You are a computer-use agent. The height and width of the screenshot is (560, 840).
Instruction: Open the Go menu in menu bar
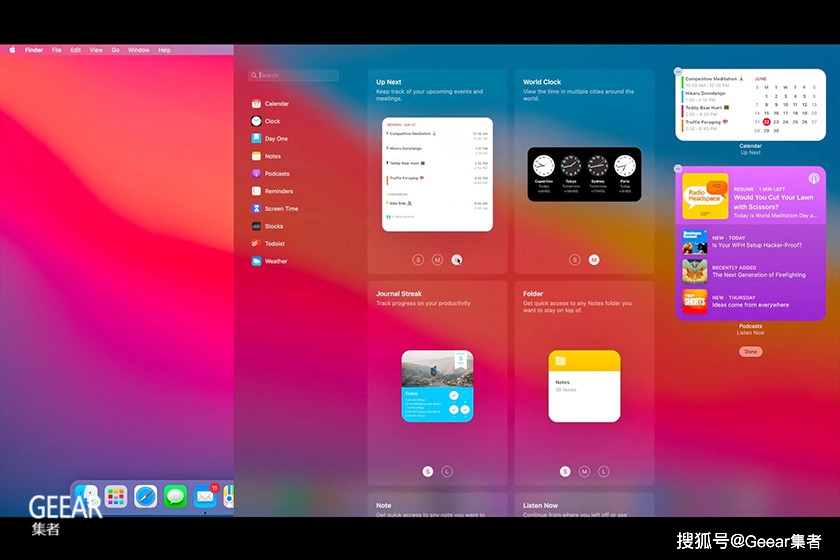click(115, 50)
